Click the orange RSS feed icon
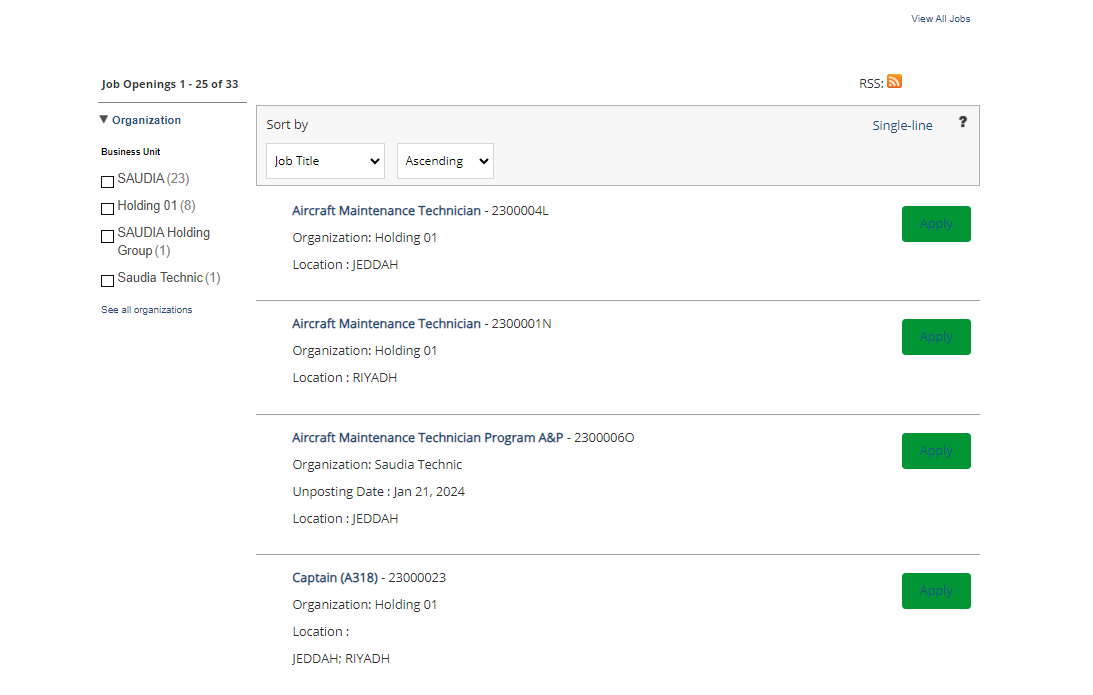This screenshot has width=1093, height=695. point(894,82)
